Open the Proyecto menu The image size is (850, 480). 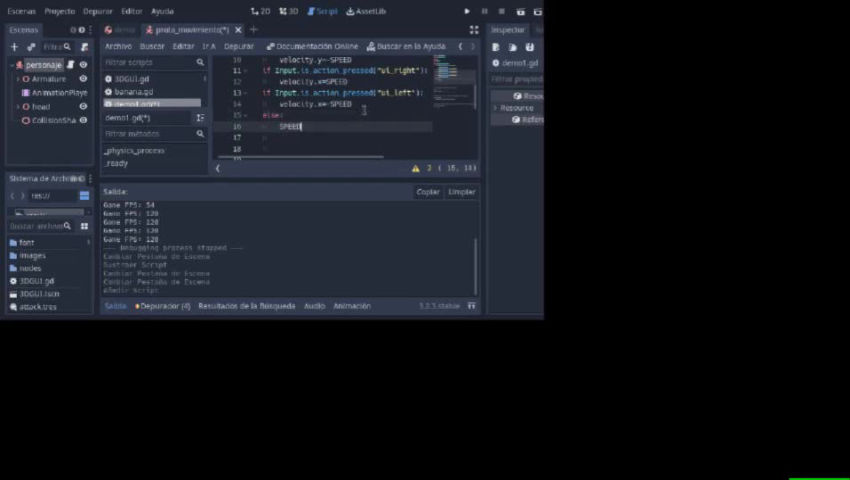coord(60,11)
